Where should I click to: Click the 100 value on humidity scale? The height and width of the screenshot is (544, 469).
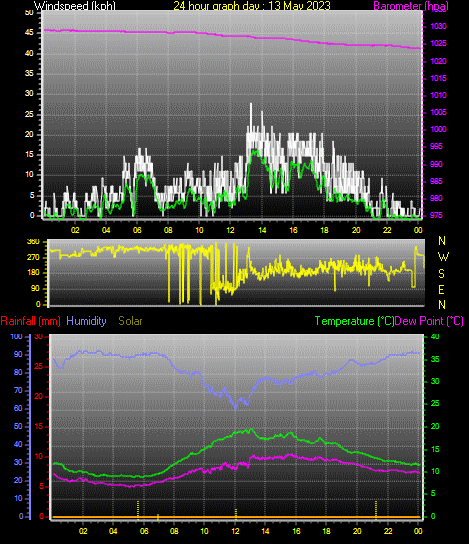(x=16, y=336)
